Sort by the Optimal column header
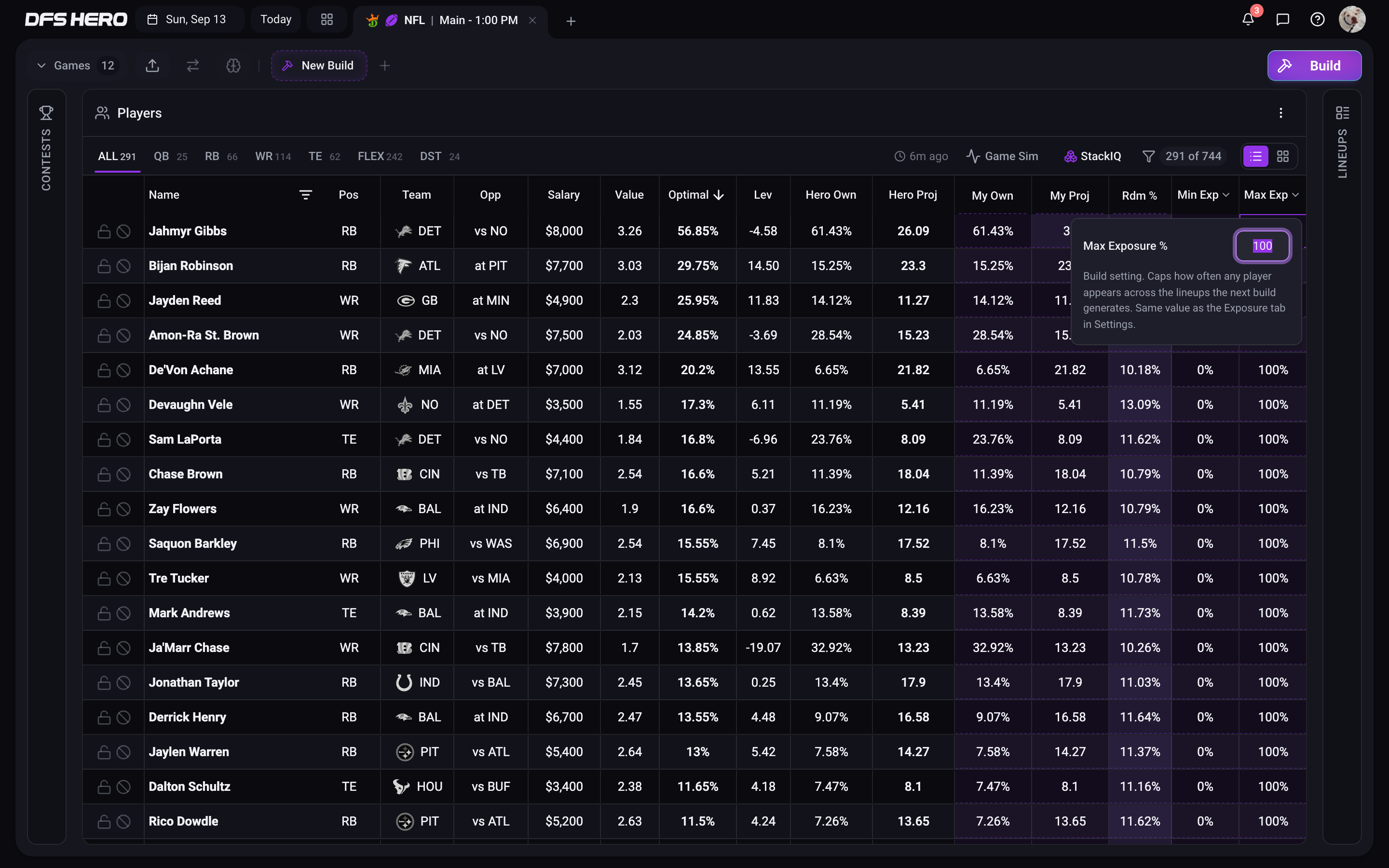This screenshot has width=1389, height=868. pyautogui.click(x=695, y=195)
